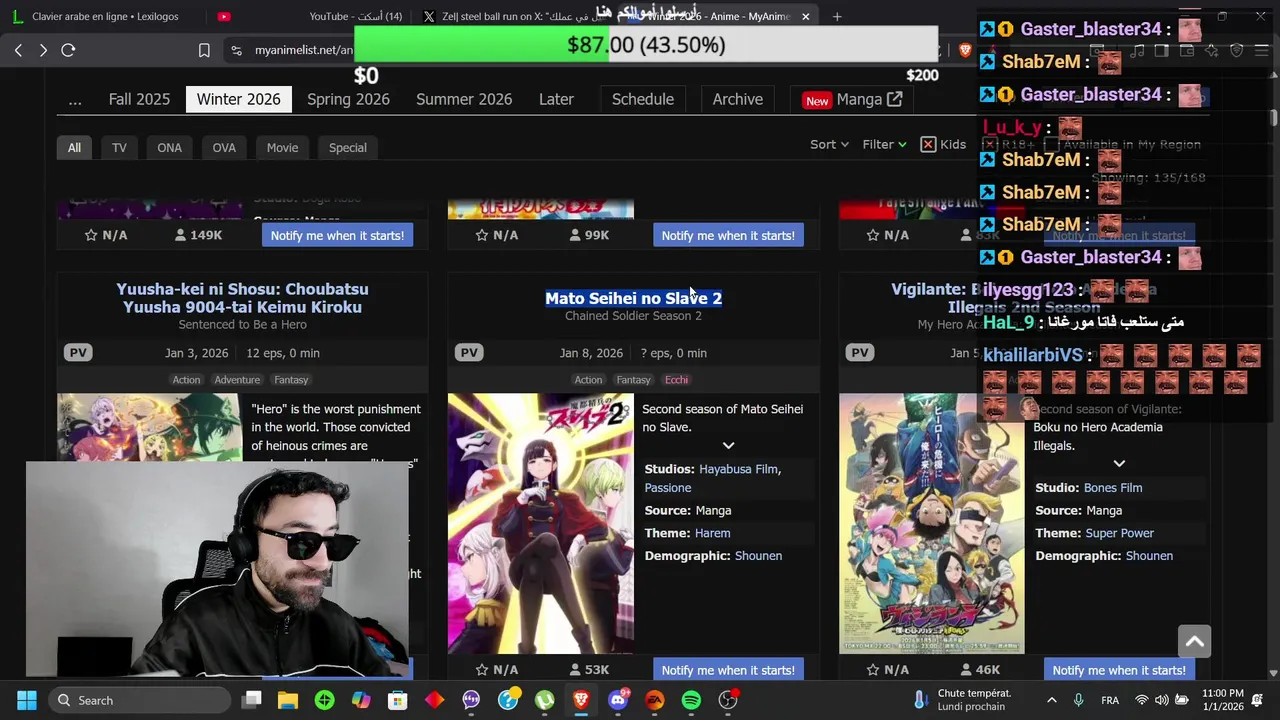Open the Yuusha-kei ni Shosu title link
Image resolution: width=1280 pixels, height=720 pixels.
pyautogui.click(x=243, y=298)
